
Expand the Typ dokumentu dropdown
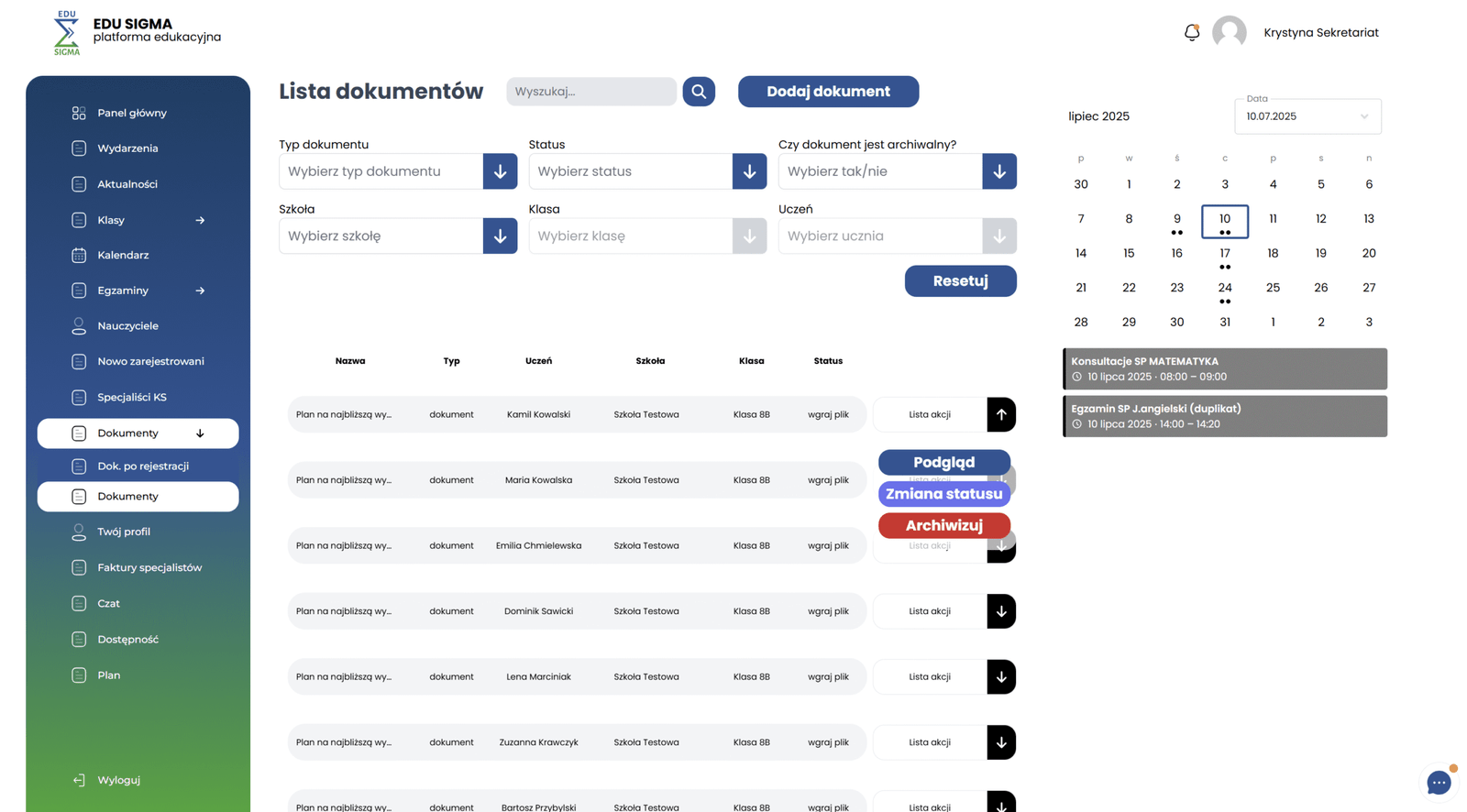pyautogui.click(x=500, y=171)
